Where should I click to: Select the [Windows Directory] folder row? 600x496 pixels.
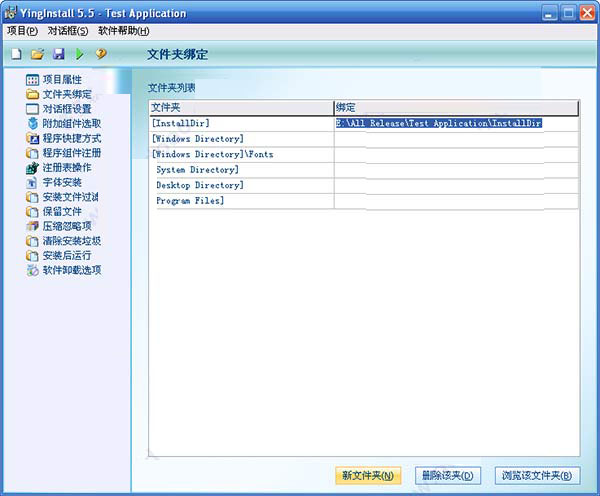coord(241,139)
